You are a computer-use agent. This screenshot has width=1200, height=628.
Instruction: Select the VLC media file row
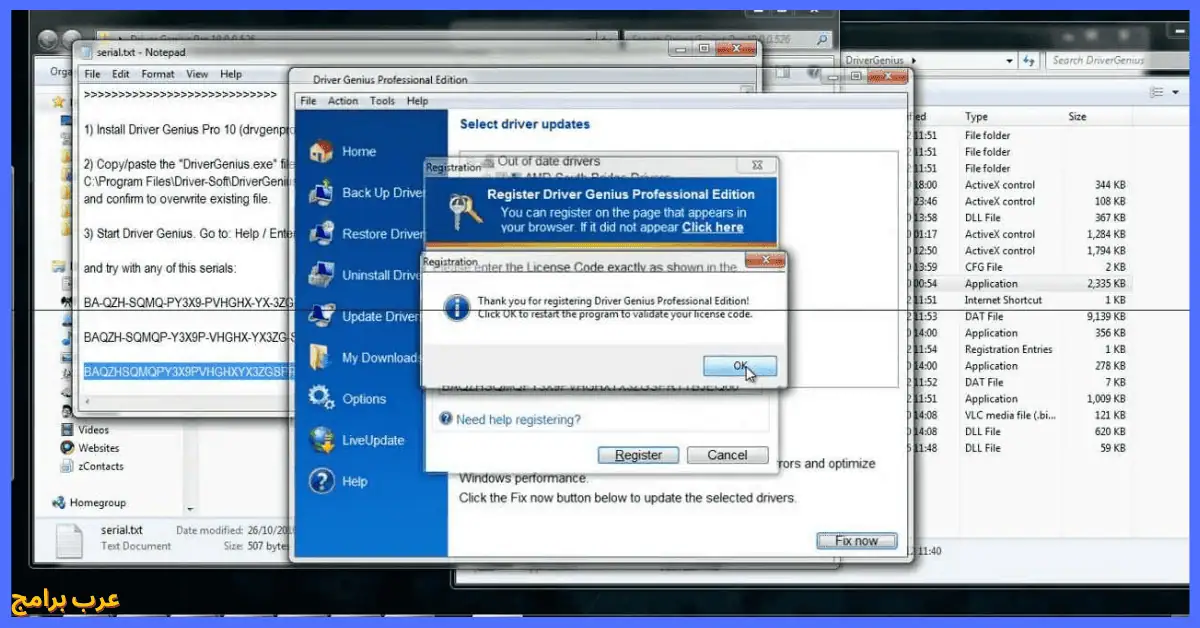click(x=1020, y=415)
